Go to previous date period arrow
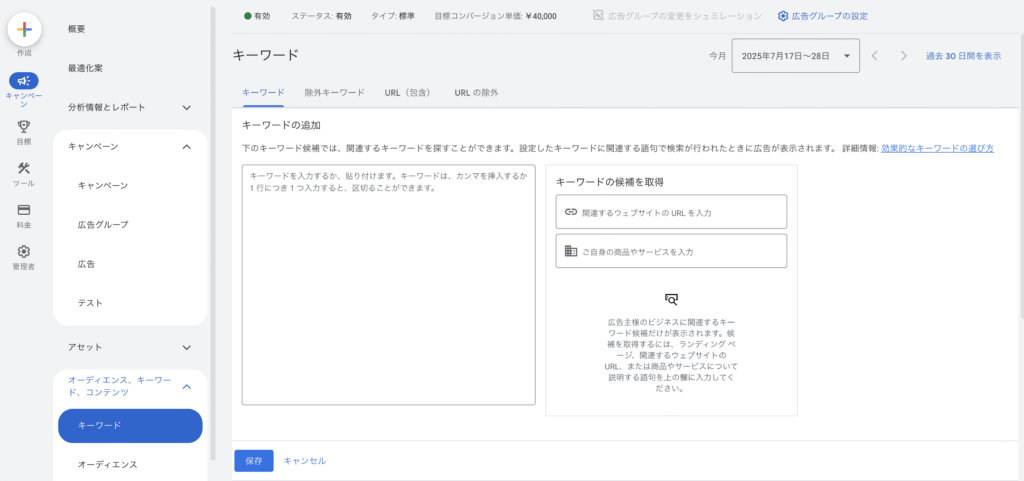1024x481 pixels. (874, 56)
